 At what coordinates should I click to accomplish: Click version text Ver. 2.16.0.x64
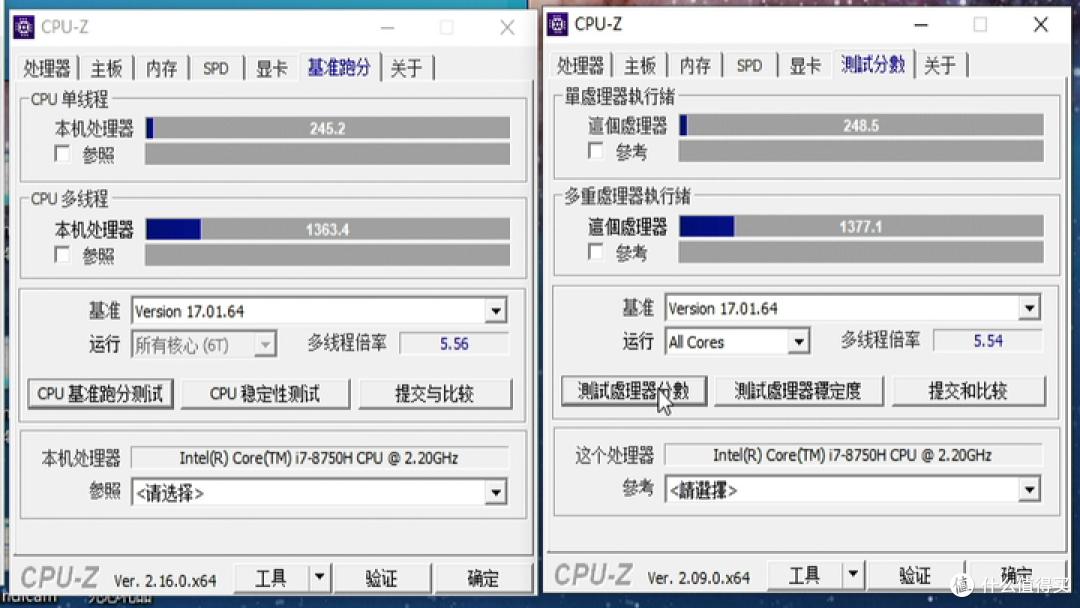click(x=165, y=581)
